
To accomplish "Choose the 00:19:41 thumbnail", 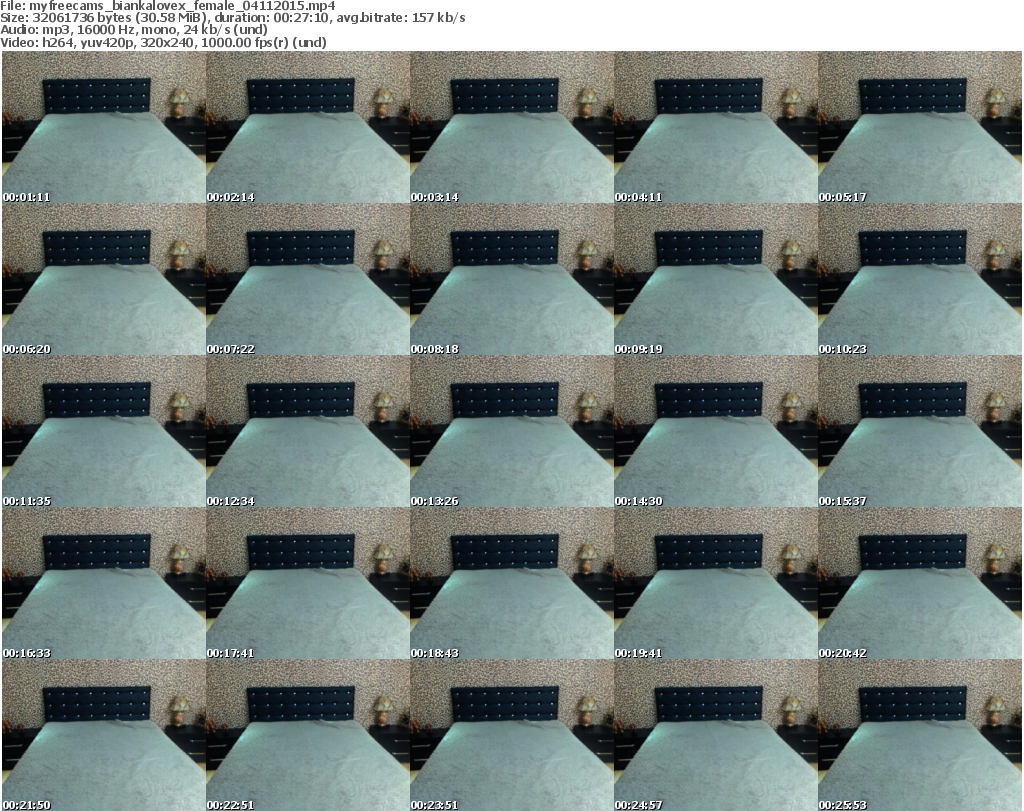I will coord(716,584).
